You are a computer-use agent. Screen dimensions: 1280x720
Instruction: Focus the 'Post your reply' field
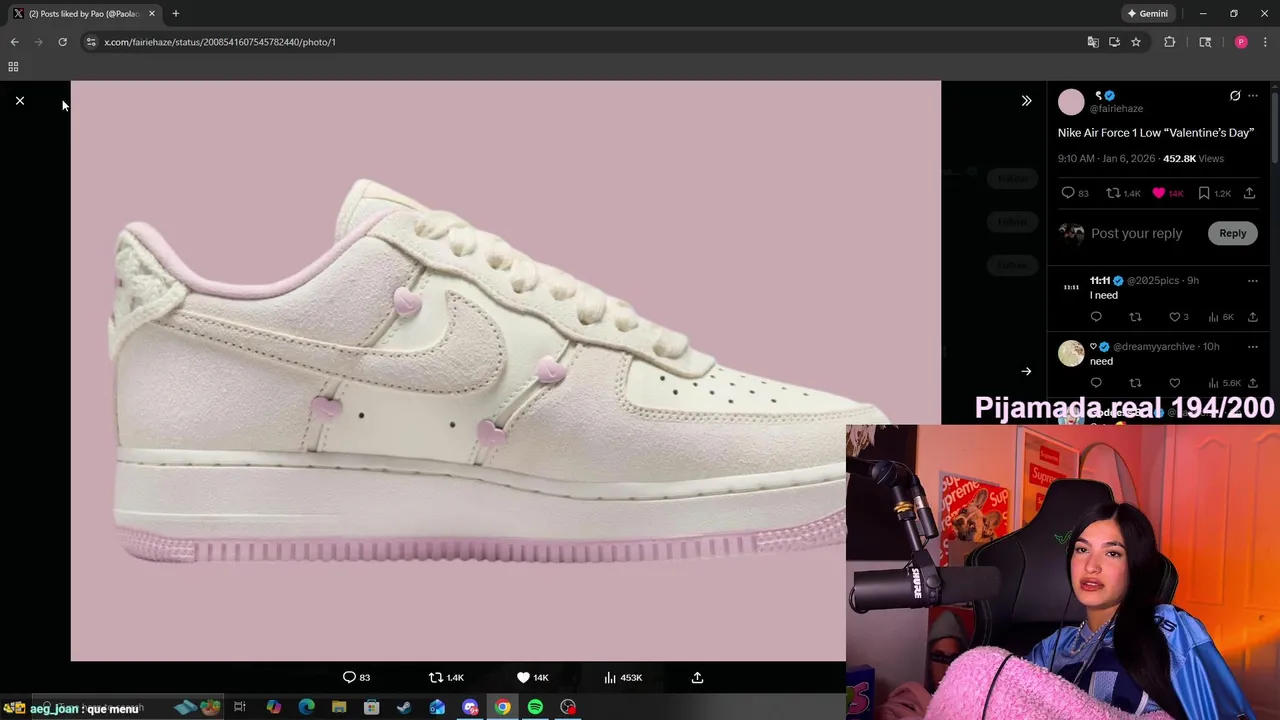click(x=1137, y=233)
